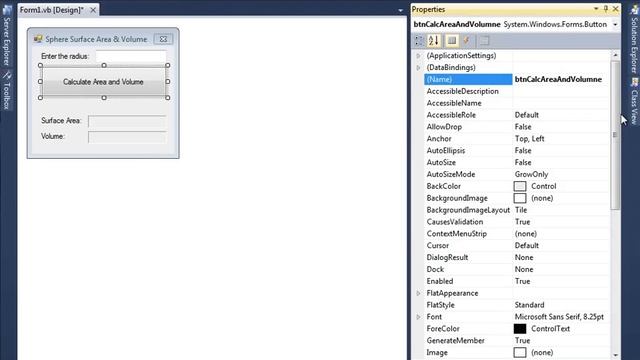This screenshot has width=640, height=360.
Task: Select the Sphere Surface Area & Volume title bar
Action: [96, 39]
